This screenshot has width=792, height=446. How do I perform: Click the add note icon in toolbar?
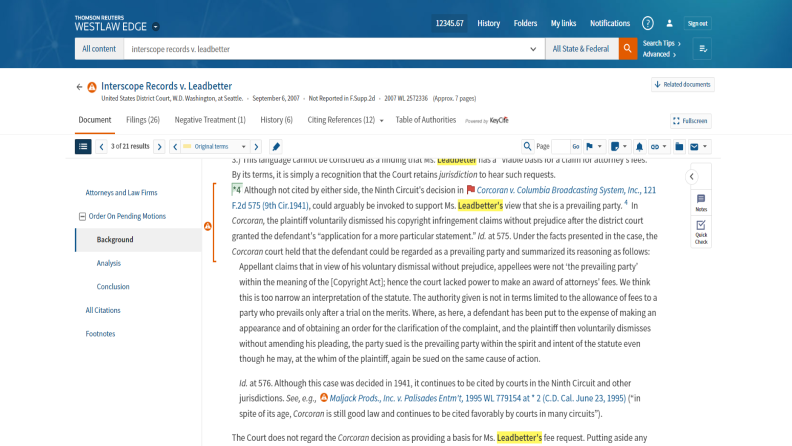[x=615, y=146]
